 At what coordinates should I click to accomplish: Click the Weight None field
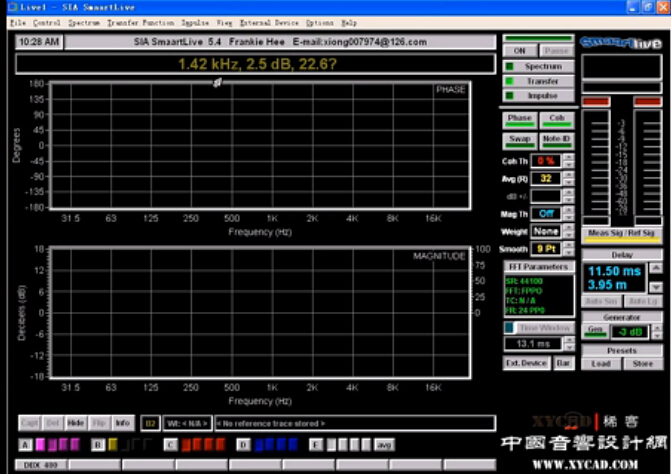(x=546, y=231)
